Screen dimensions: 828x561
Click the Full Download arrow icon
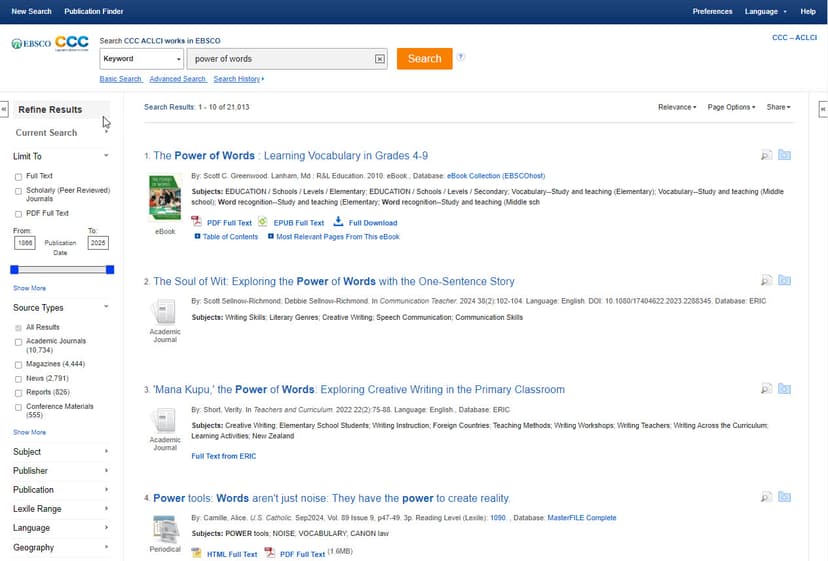click(x=338, y=221)
